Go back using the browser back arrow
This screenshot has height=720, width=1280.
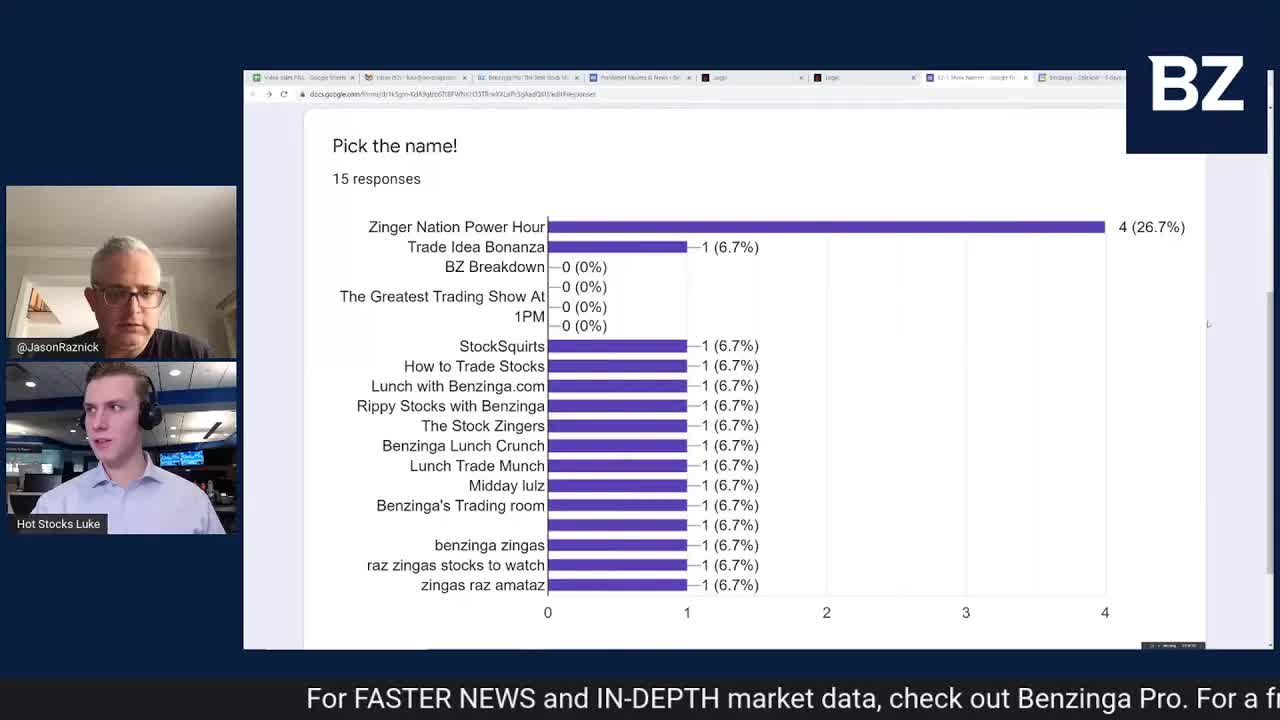(x=253, y=94)
